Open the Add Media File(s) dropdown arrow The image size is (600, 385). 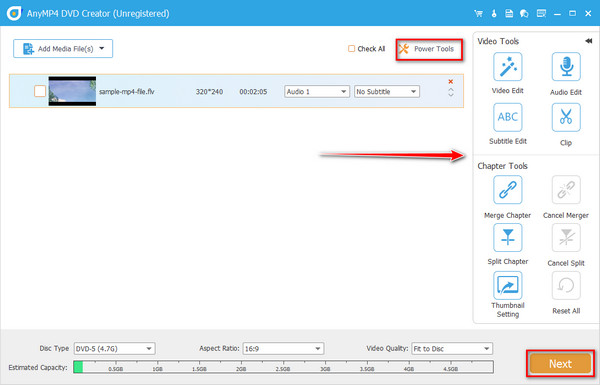click(102, 49)
